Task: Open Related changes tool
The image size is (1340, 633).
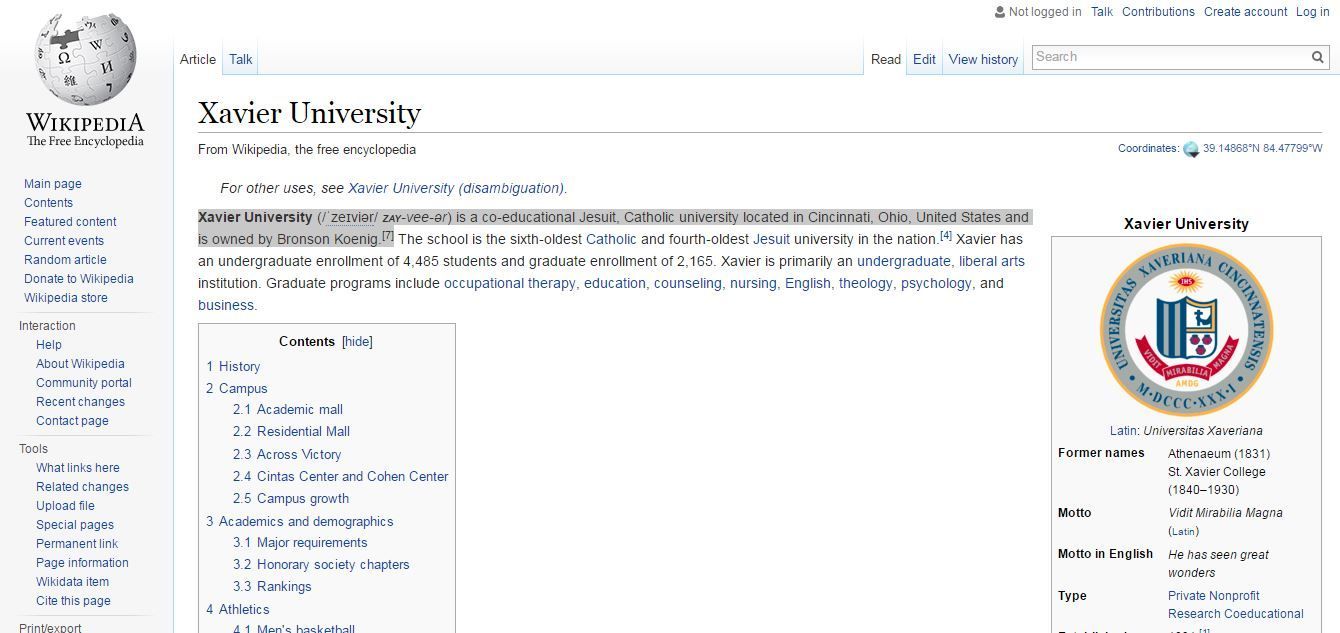Action: point(82,487)
